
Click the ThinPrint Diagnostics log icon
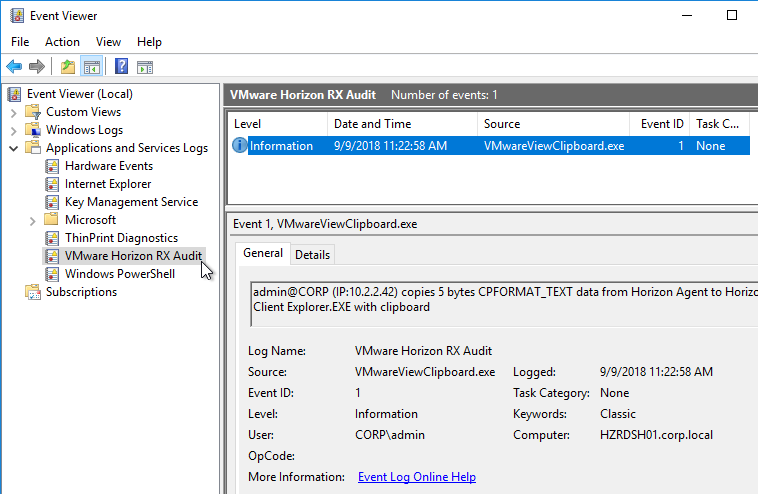tap(52, 238)
